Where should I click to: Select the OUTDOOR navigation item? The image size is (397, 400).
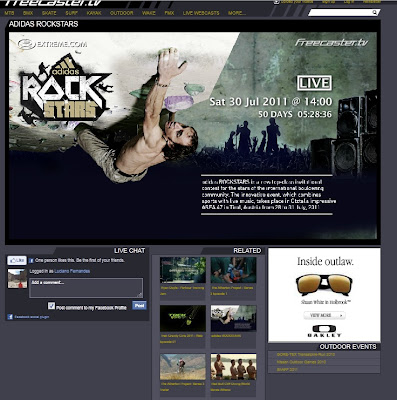122,13
